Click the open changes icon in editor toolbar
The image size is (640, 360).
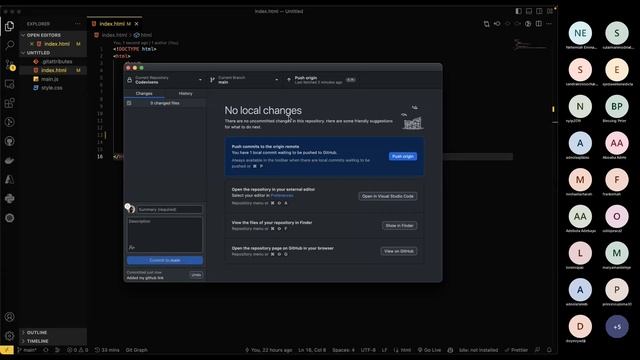pos(487,24)
